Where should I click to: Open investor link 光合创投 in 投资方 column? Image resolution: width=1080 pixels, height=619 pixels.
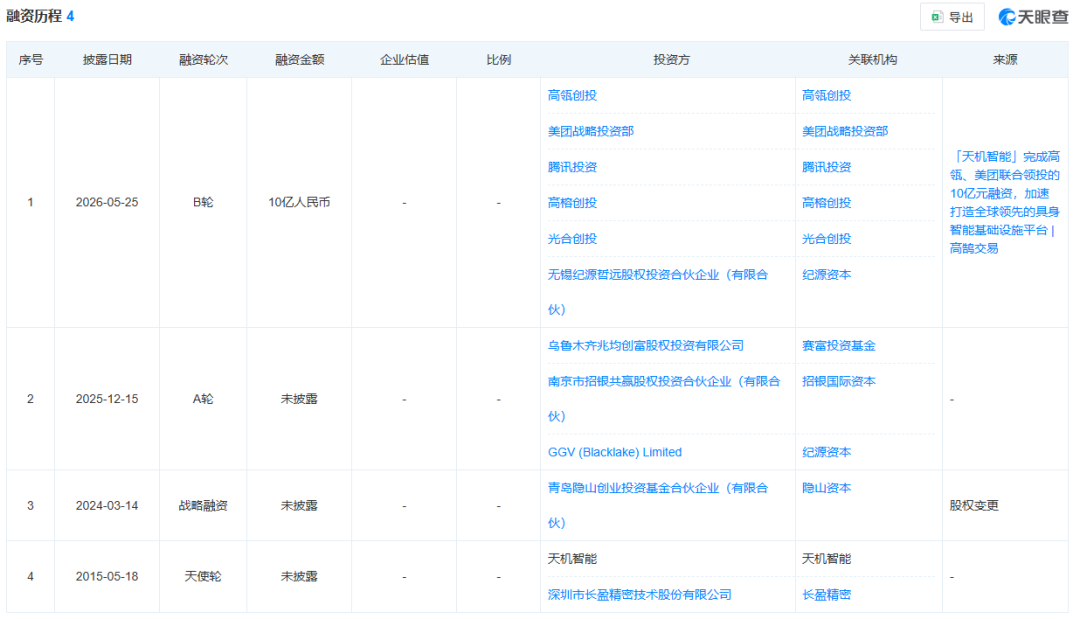572,239
